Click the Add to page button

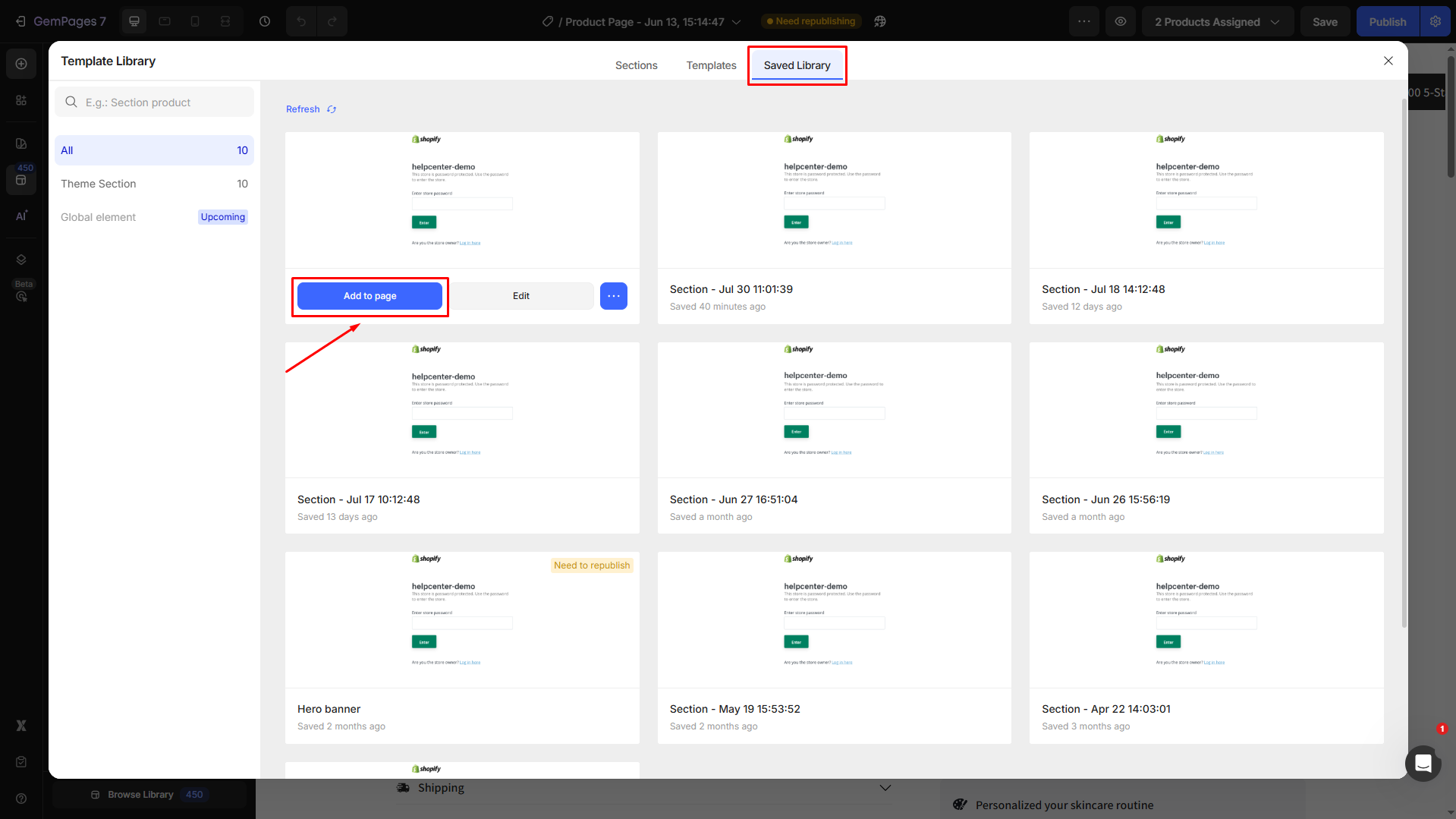pyautogui.click(x=370, y=296)
